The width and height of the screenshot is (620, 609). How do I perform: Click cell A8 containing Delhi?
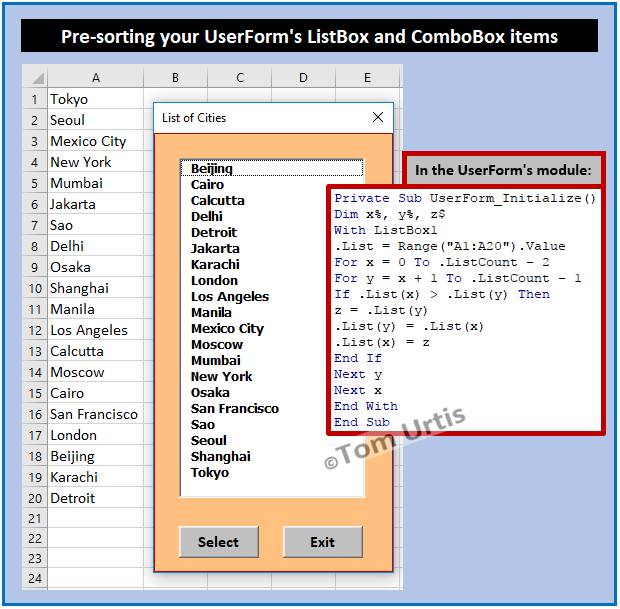pyautogui.click(x=95, y=246)
